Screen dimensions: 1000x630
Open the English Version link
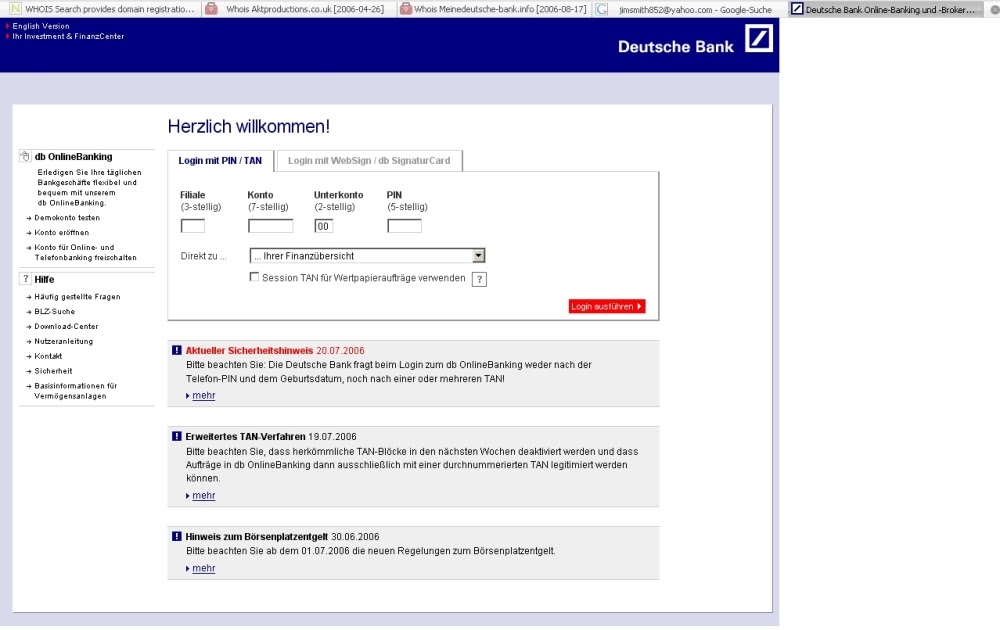(41, 26)
